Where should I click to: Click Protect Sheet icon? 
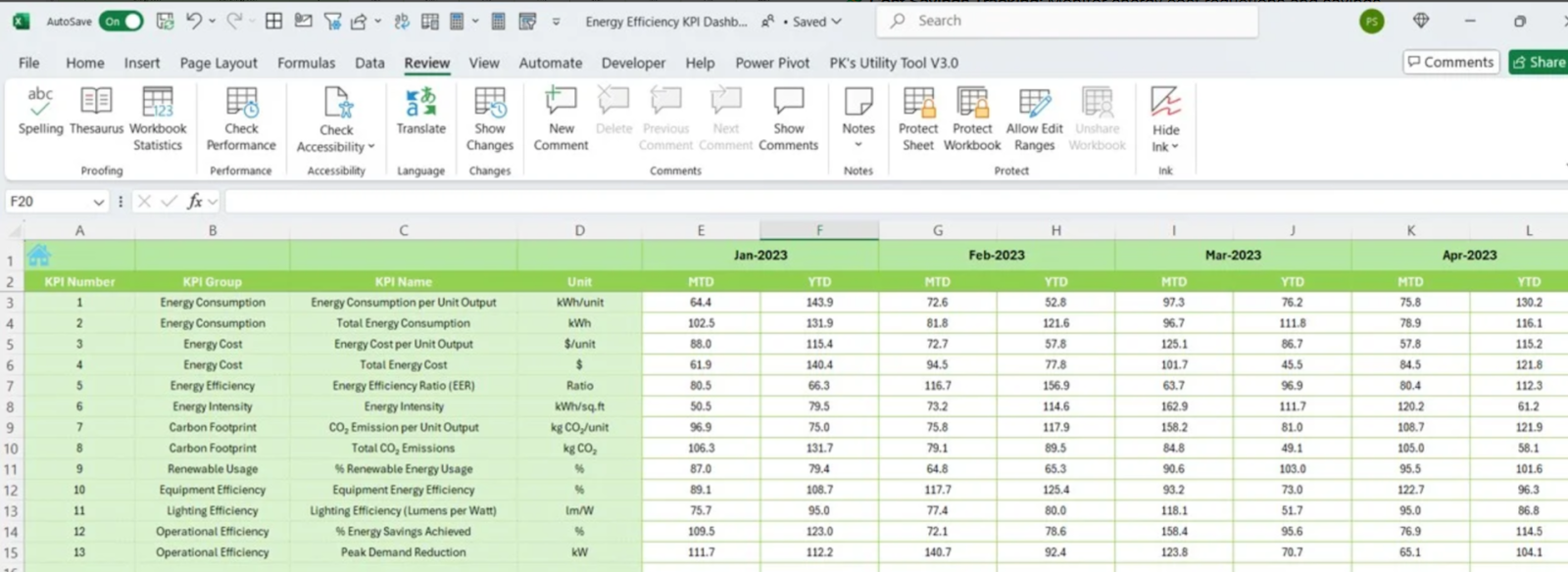pyautogui.click(x=918, y=102)
